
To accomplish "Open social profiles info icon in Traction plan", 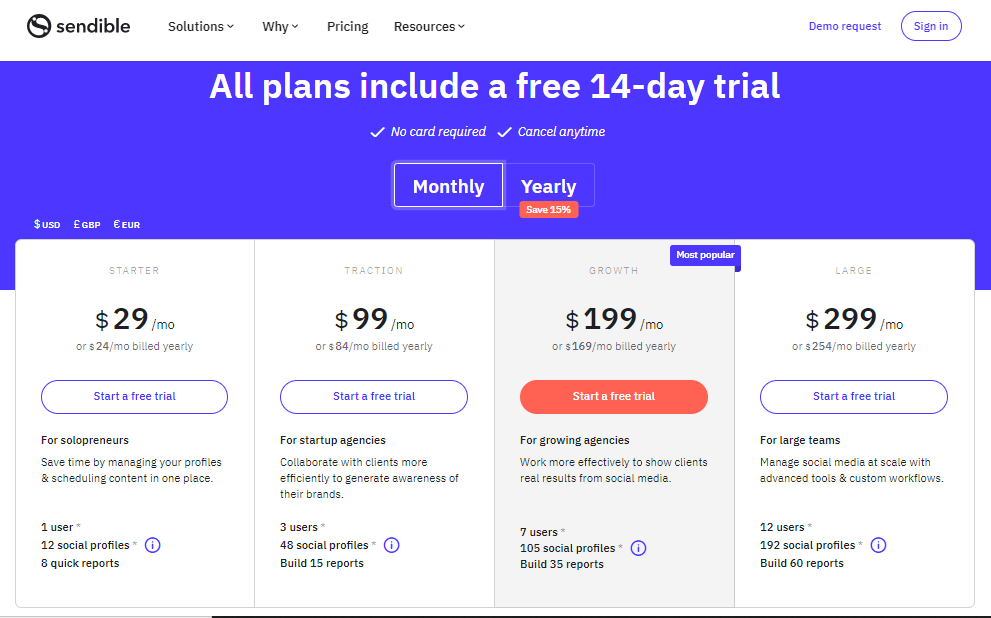I will [x=391, y=545].
